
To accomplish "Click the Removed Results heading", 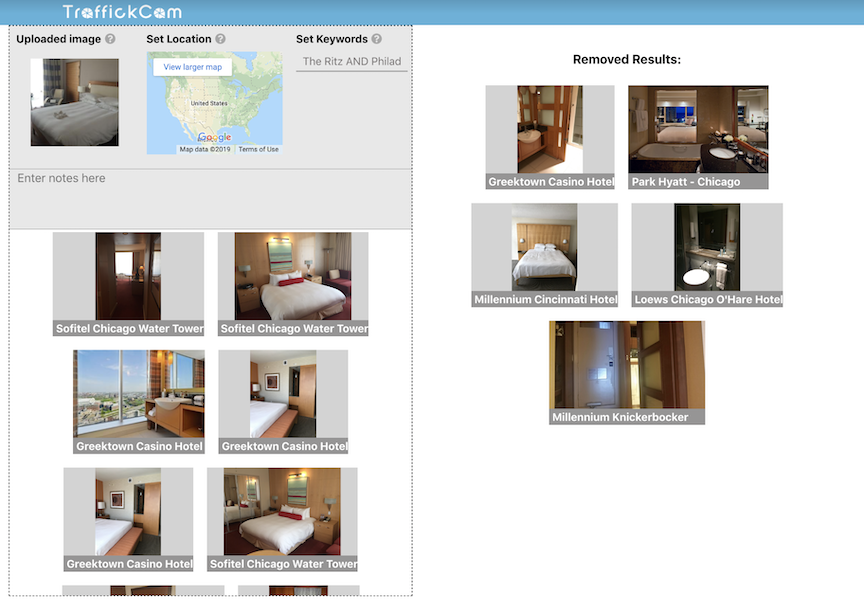I will coord(627,60).
